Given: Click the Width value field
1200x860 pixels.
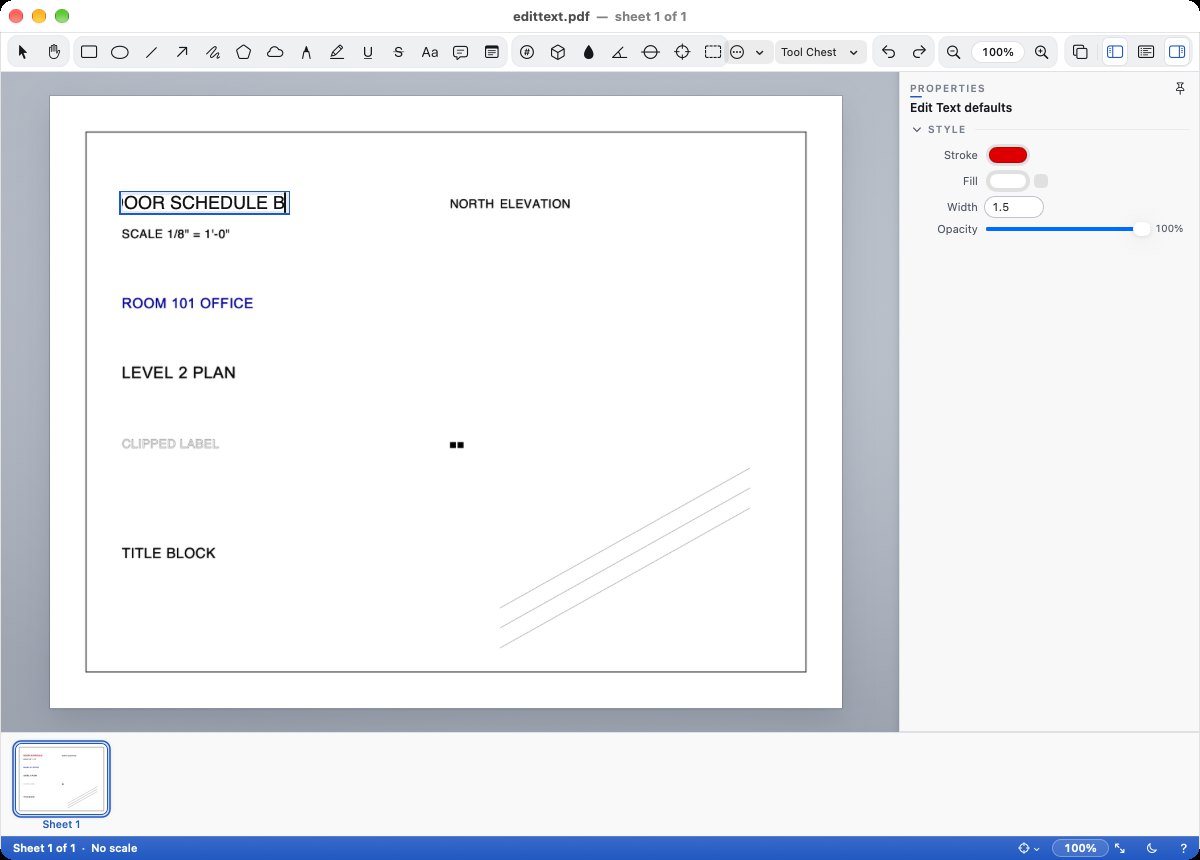Looking at the screenshot, I should tap(1014, 207).
